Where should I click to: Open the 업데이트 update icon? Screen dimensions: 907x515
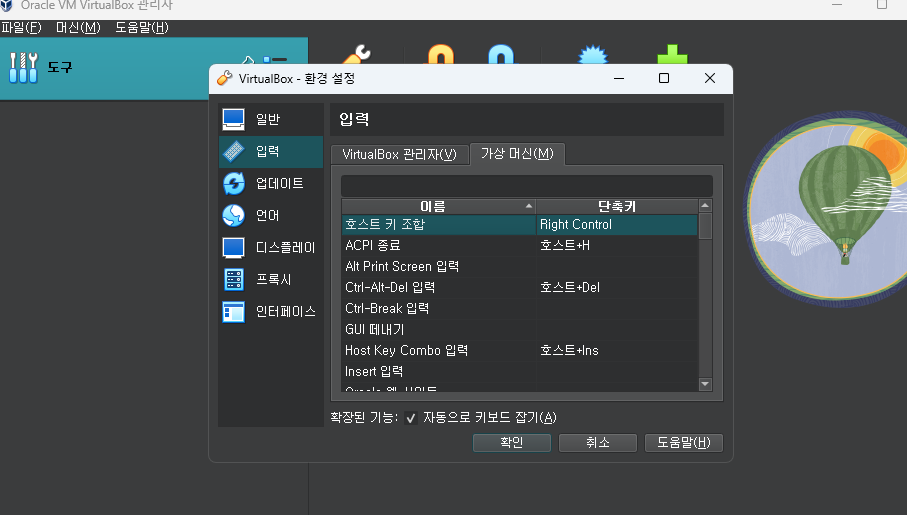234,183
